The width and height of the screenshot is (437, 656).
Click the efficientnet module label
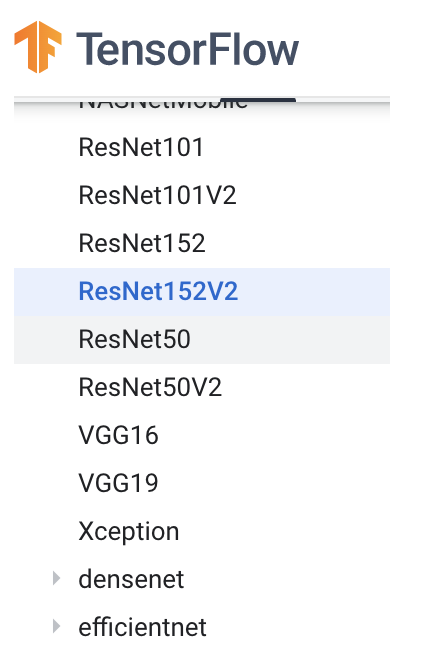coord(143,627)
